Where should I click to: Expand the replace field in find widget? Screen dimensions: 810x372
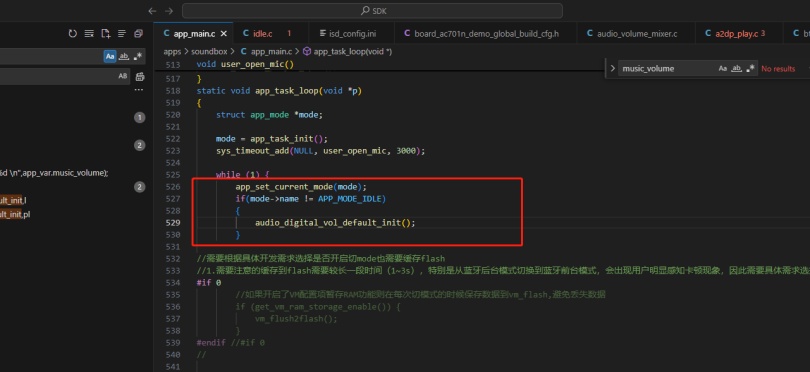tap(612, 68)
